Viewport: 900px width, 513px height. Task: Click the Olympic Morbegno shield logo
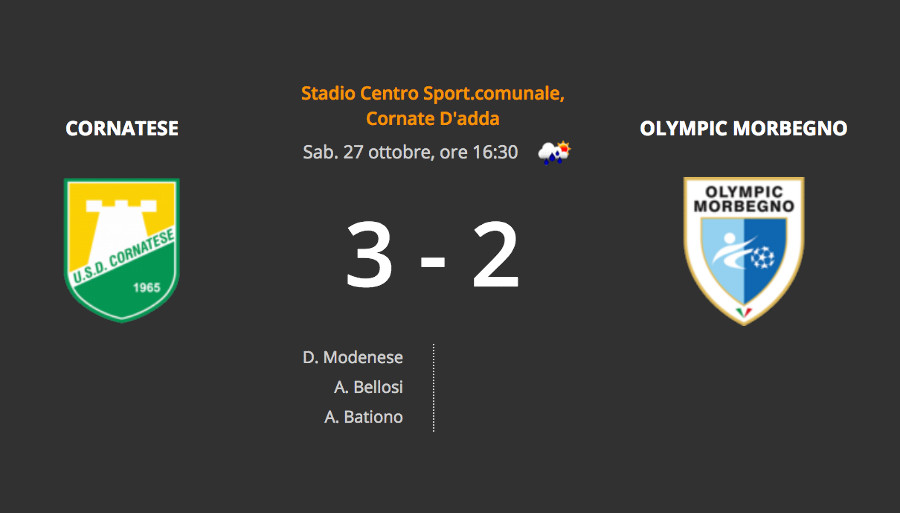[x=744, y=251]
